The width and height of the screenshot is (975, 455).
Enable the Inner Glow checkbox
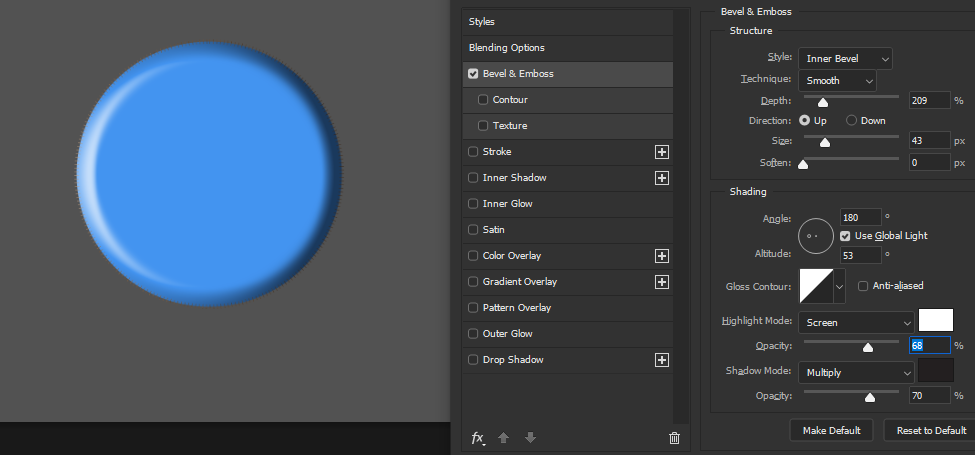473,204
